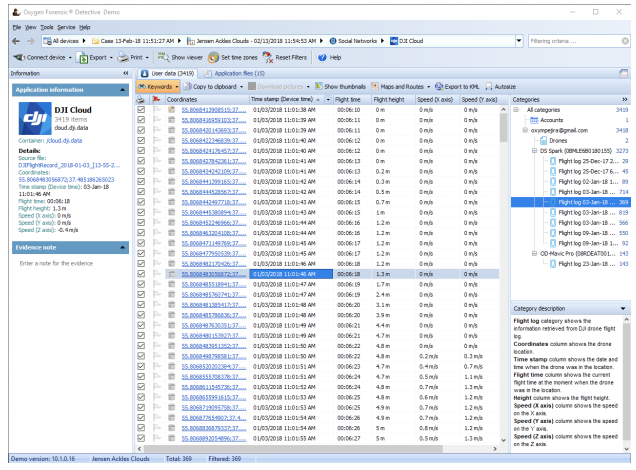Click the flag icon in 00:06:10 row
The width and height of the screenshot is (636, 470).
click(x=157, y=109)
